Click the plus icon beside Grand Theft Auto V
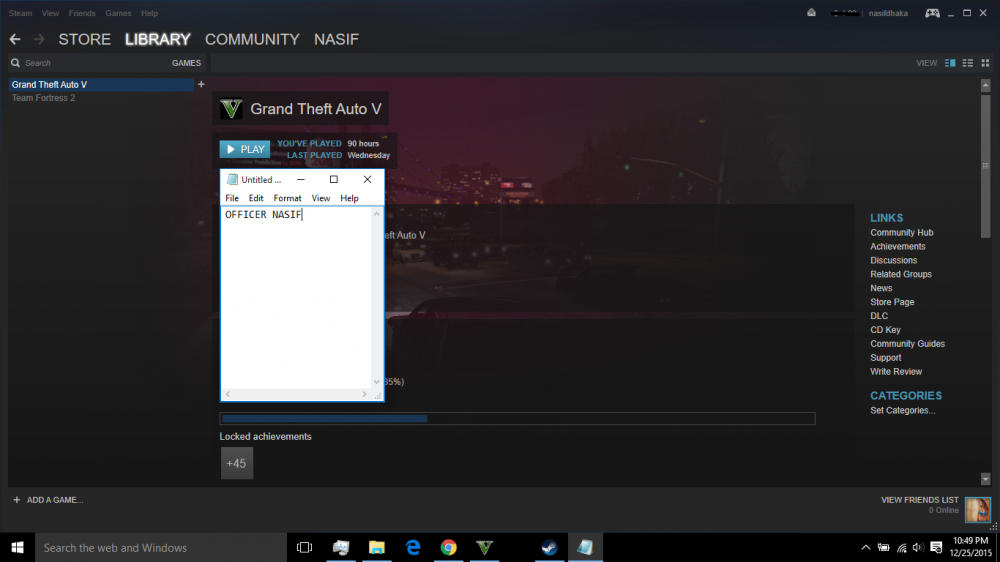The image size is (1000, 562). (x=201, y=84)
